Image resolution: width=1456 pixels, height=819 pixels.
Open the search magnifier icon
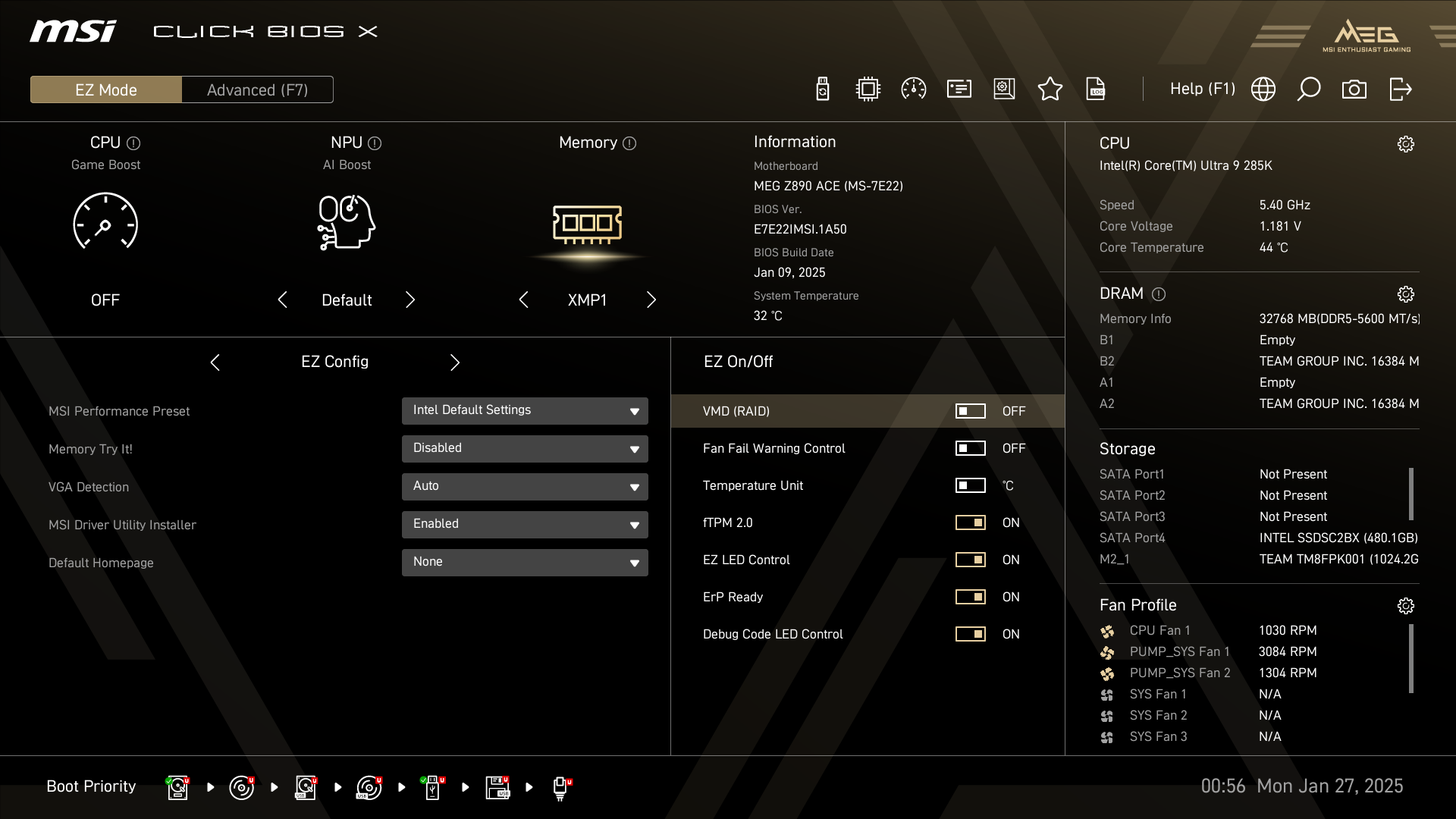click(x=1308, y=89)
